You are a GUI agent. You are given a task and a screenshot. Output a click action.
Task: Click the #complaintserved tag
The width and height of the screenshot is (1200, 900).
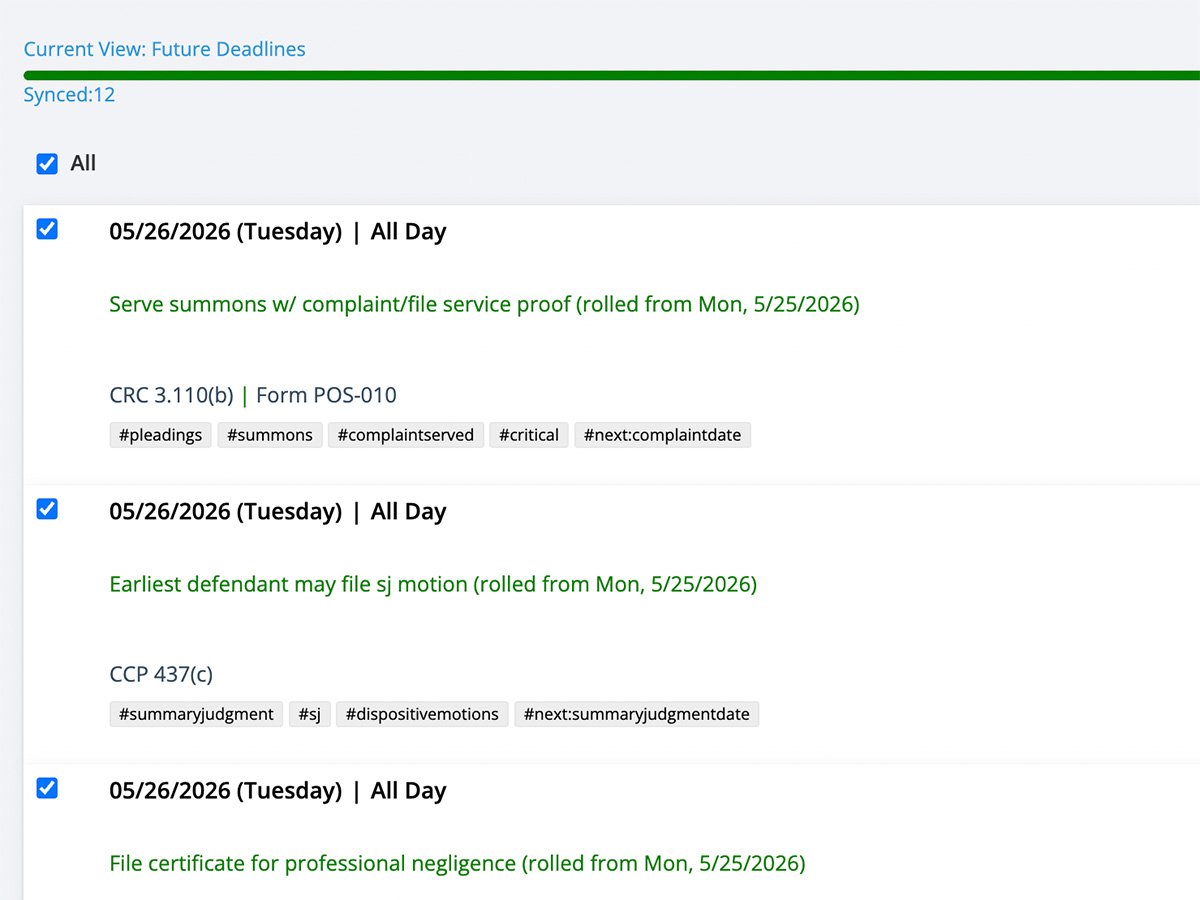tap(405, 435)
